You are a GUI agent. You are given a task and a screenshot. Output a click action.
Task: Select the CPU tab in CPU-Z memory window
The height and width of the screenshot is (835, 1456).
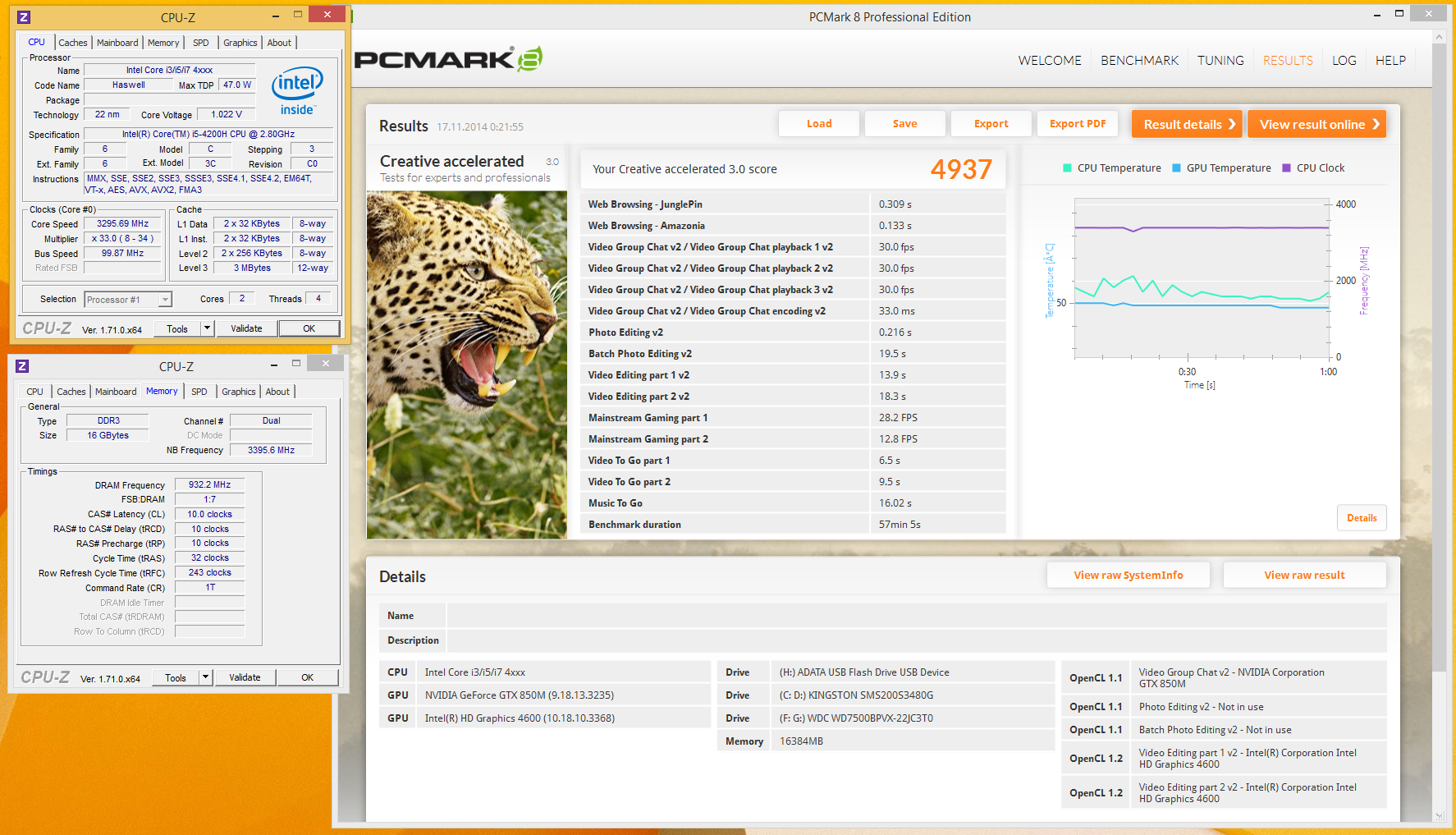click(35, 392)
